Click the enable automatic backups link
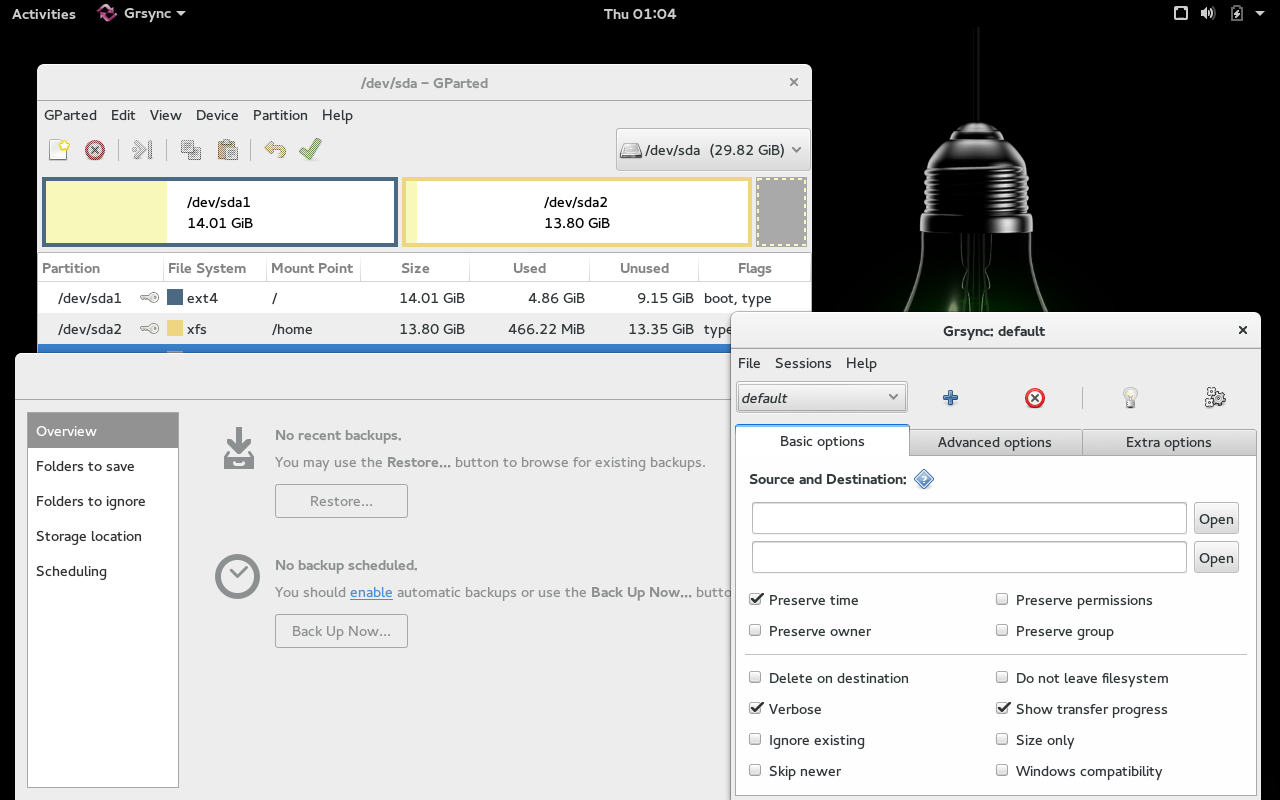Image resolution: width=1280 pixels, height=800 pixels. pos(370,592)
